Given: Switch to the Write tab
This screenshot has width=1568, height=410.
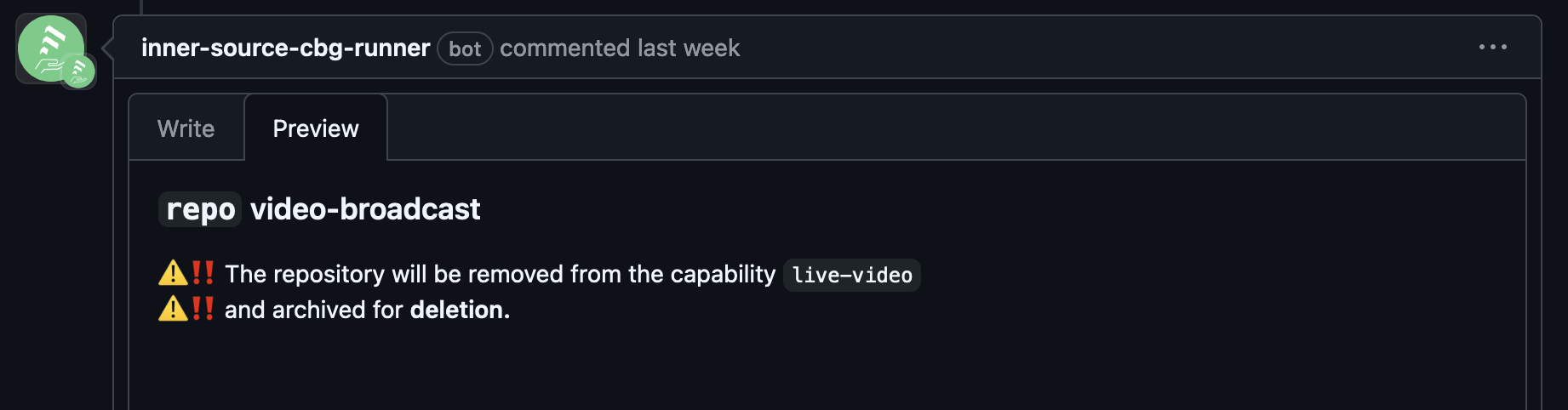Looking at the screenshot, I should pyautogui.click(x=186, y=128).
